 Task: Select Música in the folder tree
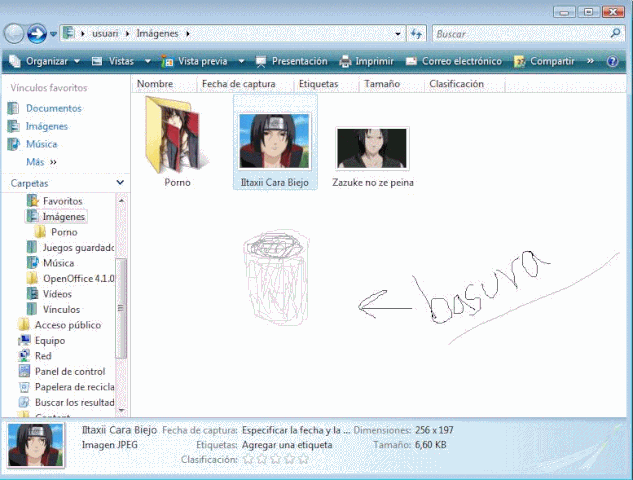pyautogui.click(x=51, y=263)
